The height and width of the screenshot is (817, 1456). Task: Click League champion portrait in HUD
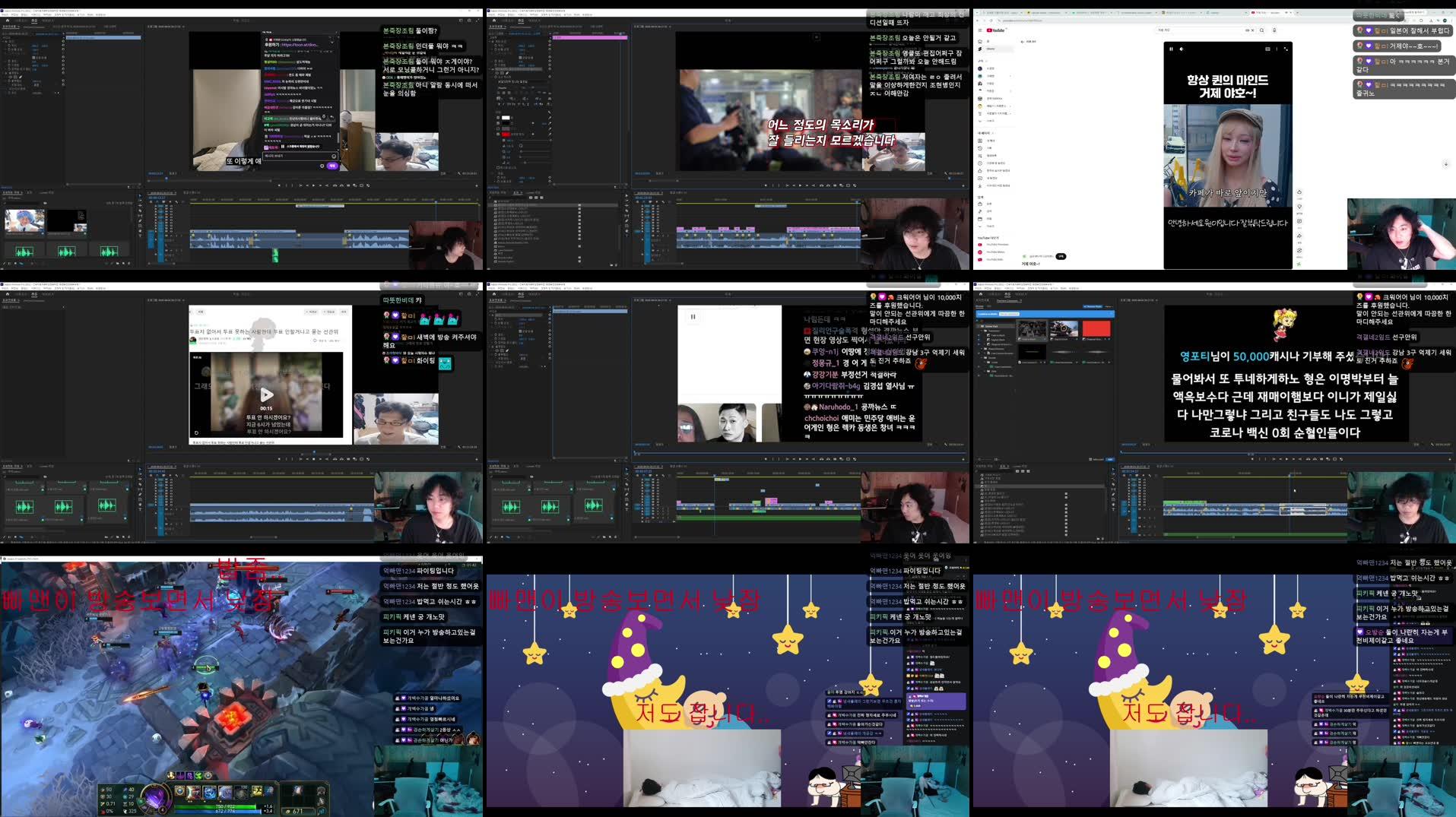[x=154, y=798]
